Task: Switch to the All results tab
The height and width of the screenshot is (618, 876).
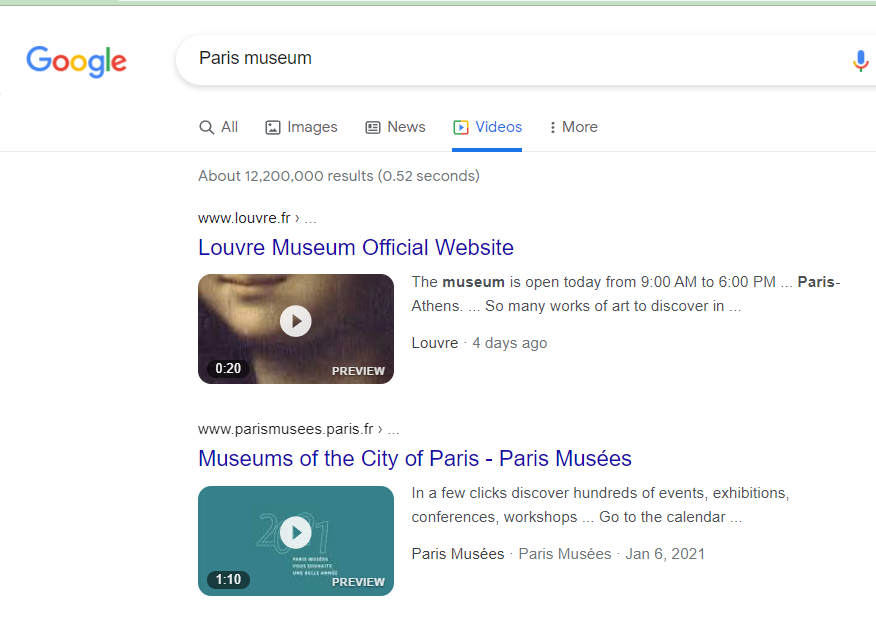Action: (x=218, y=127)
